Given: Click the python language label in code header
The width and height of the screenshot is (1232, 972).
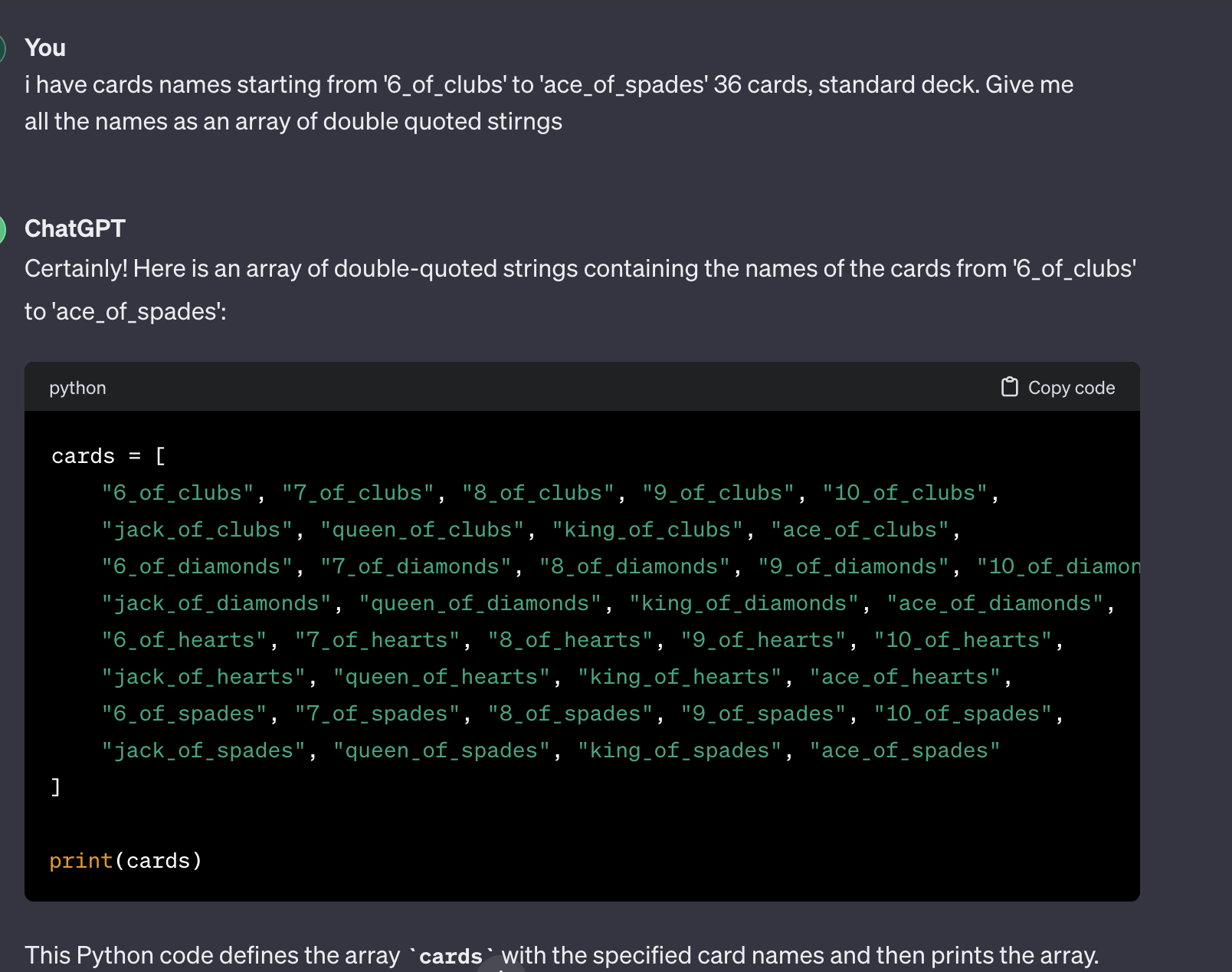Looking at the screenshot, I should 77,388.
